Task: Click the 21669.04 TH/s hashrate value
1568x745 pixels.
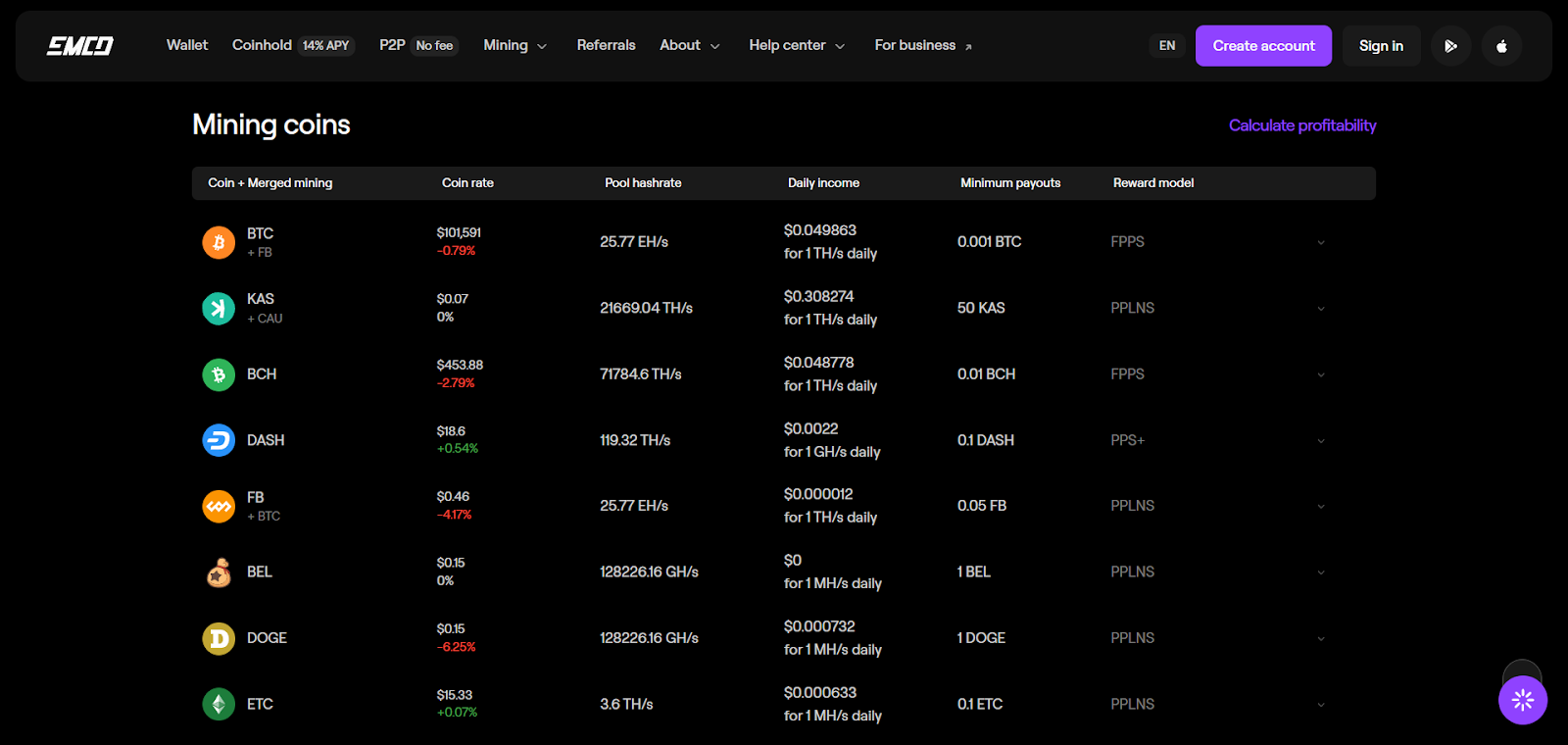Action: tap(646, 308)
